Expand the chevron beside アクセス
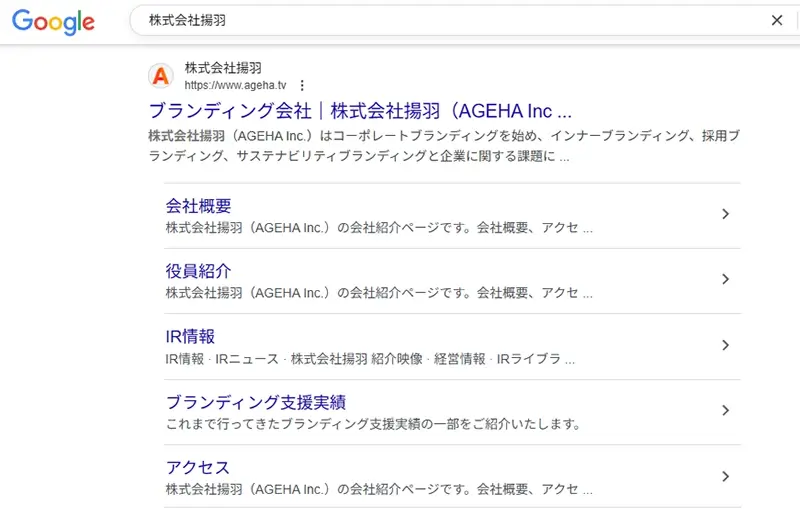 click(726, 476)
